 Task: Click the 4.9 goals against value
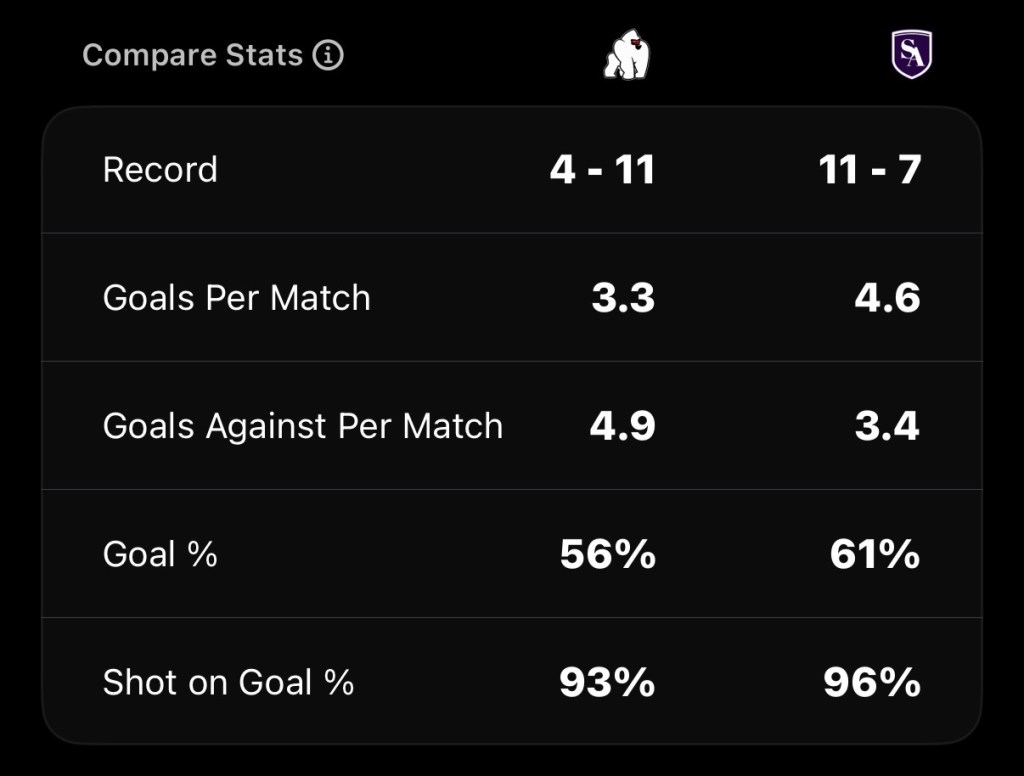623,426
